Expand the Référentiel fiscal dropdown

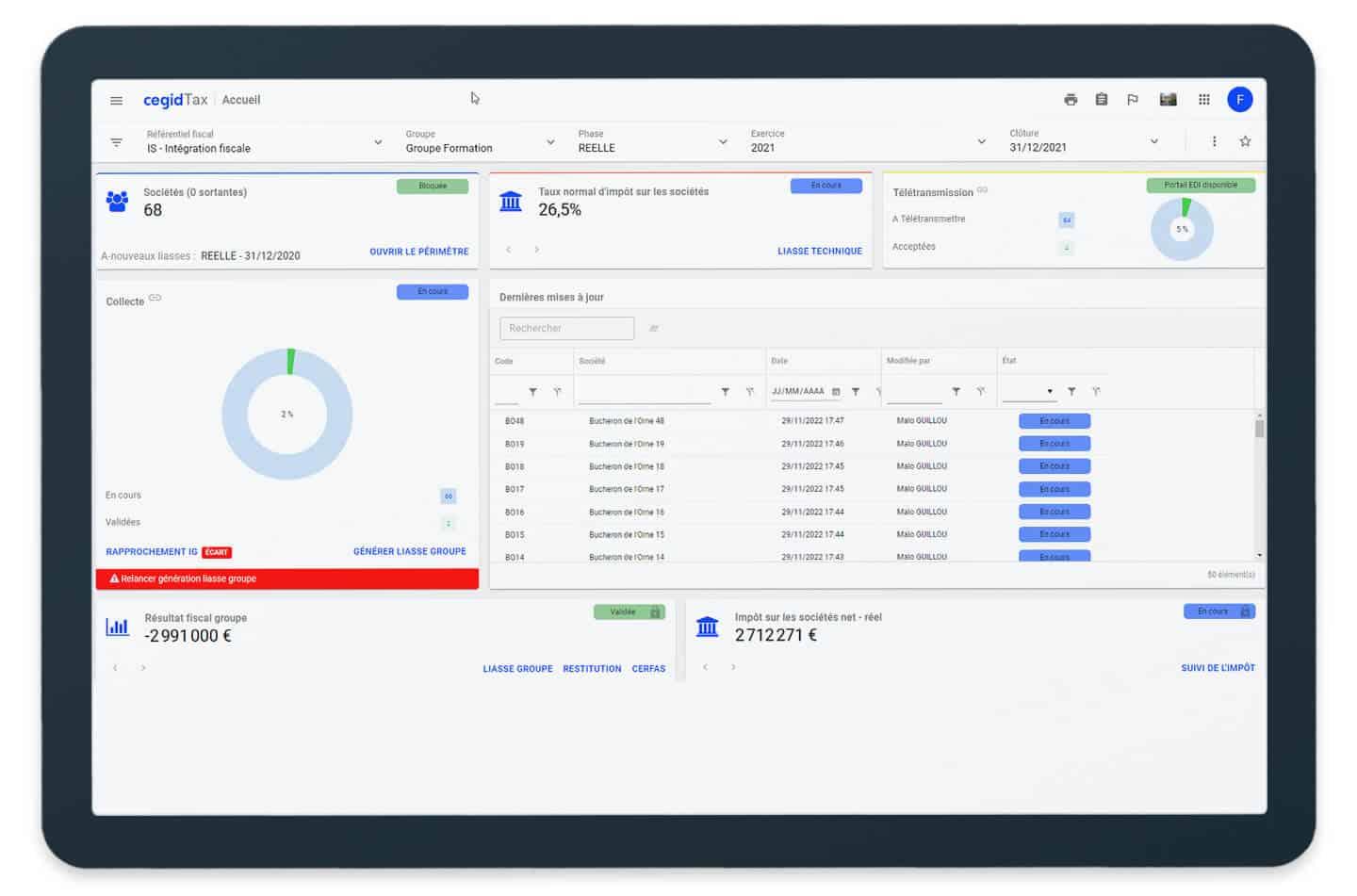point(378,142)
